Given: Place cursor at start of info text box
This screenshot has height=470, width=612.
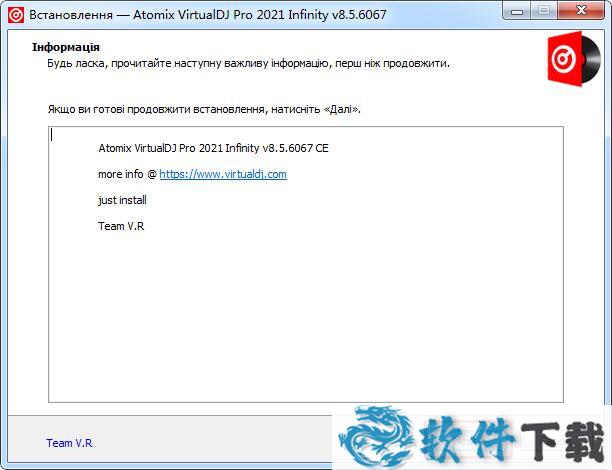Looking at the screenshot, I should click(53, 135).
